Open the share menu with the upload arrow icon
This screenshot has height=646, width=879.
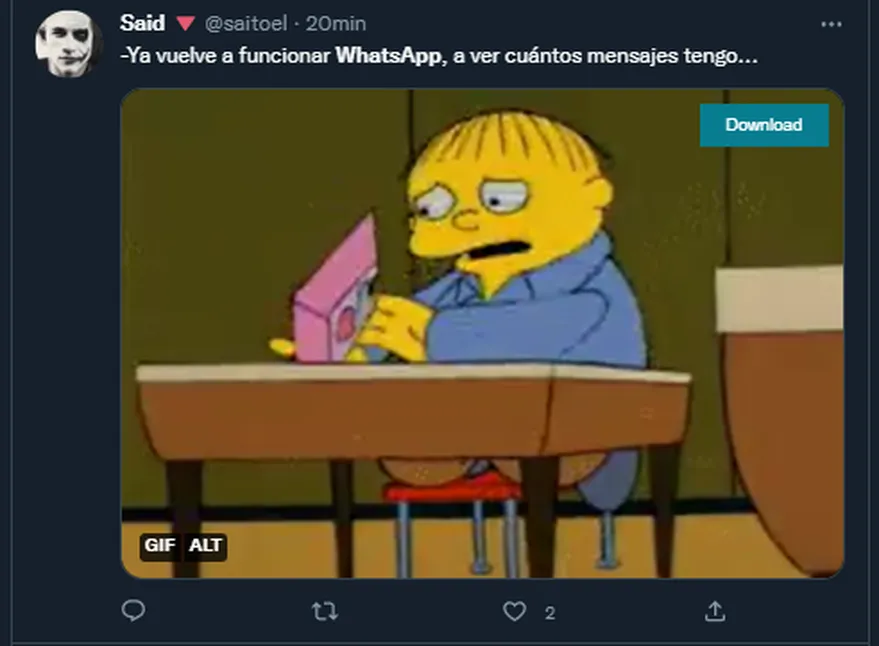pos(715,611)
